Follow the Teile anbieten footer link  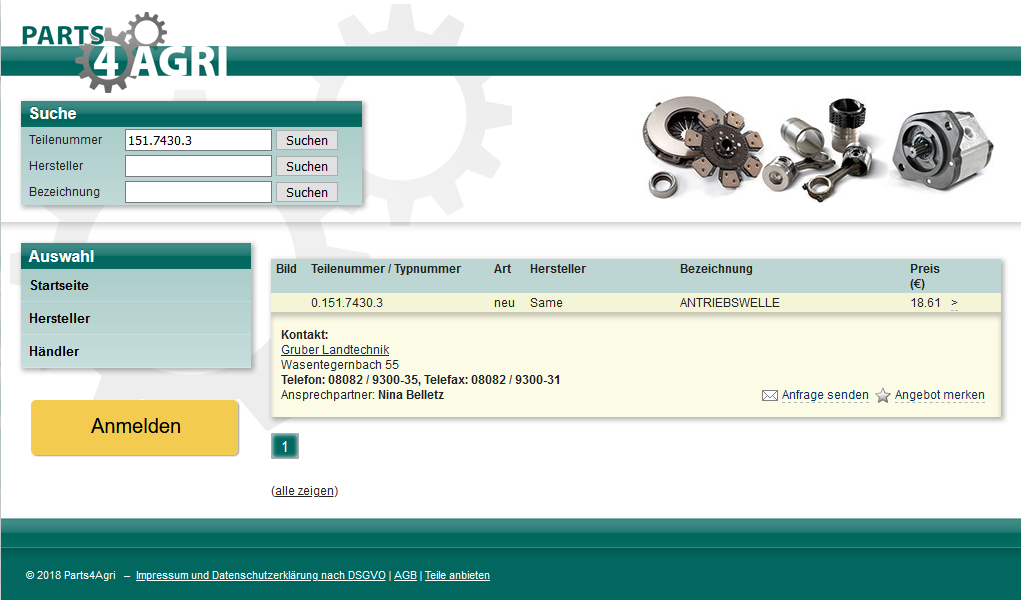pos(457,576)
